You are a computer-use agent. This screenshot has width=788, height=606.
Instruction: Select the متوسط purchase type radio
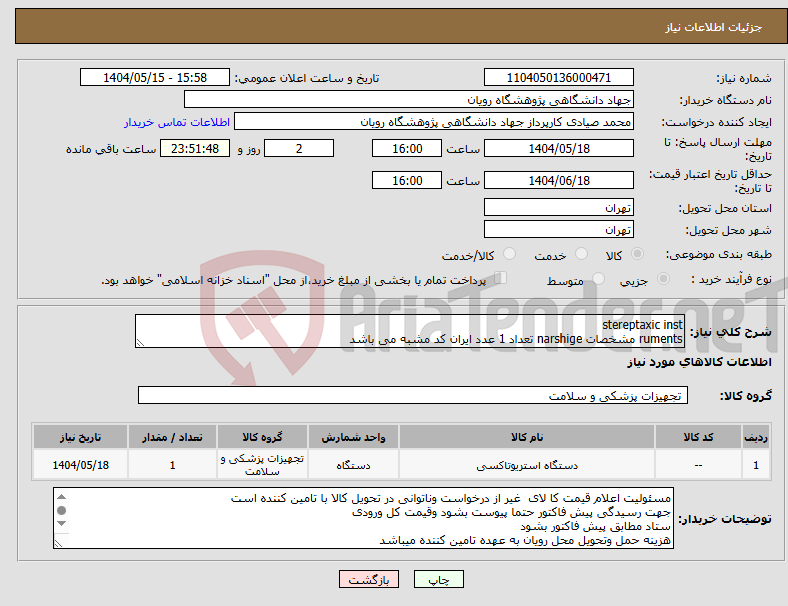(598, 278)
